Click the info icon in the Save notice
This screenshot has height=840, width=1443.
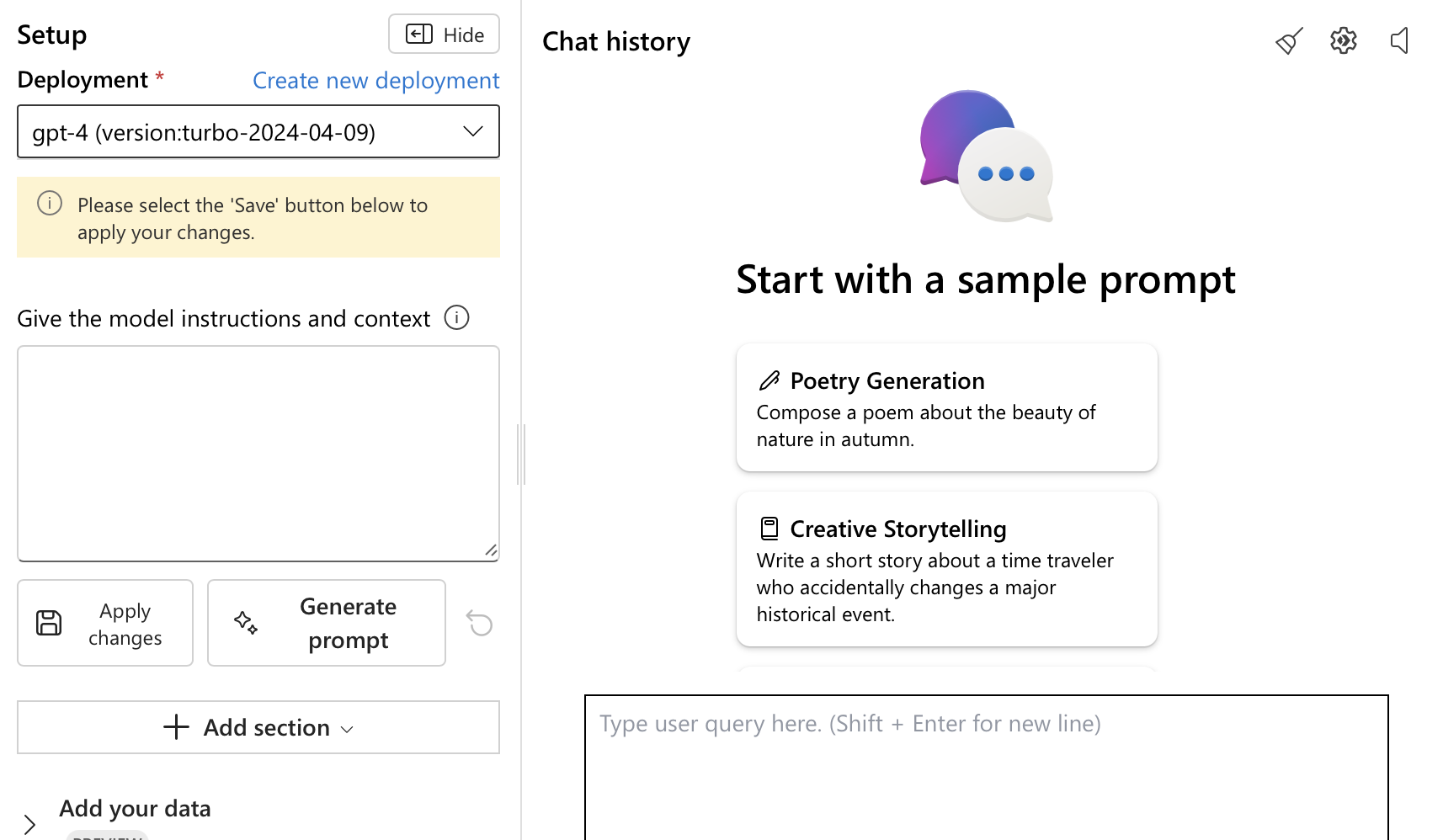50,203
